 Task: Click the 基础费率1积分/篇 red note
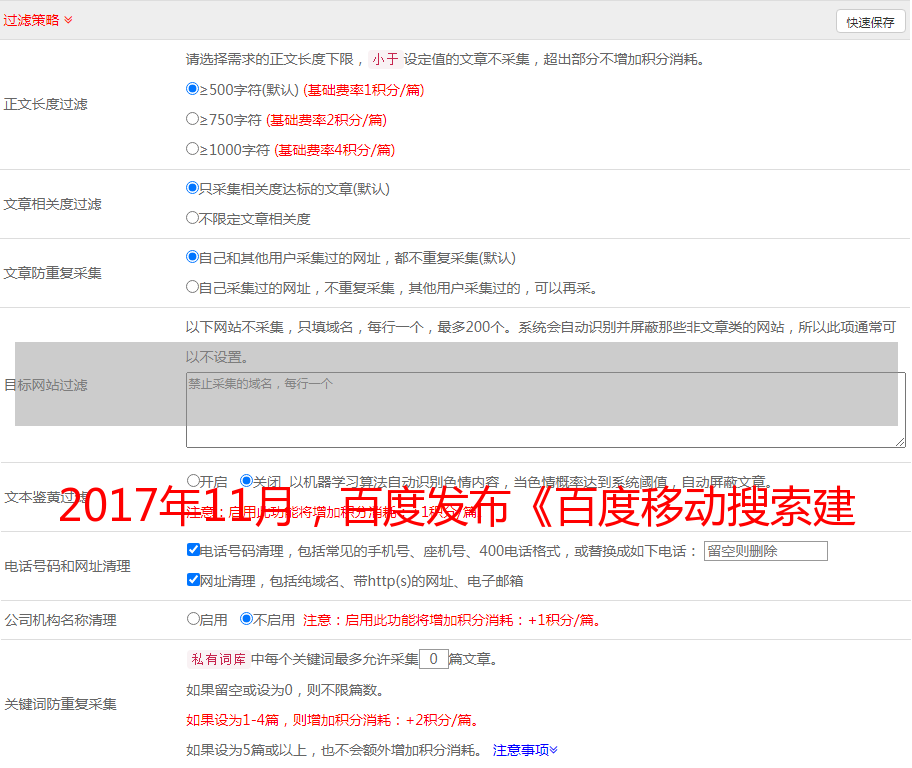pos(364,90)
